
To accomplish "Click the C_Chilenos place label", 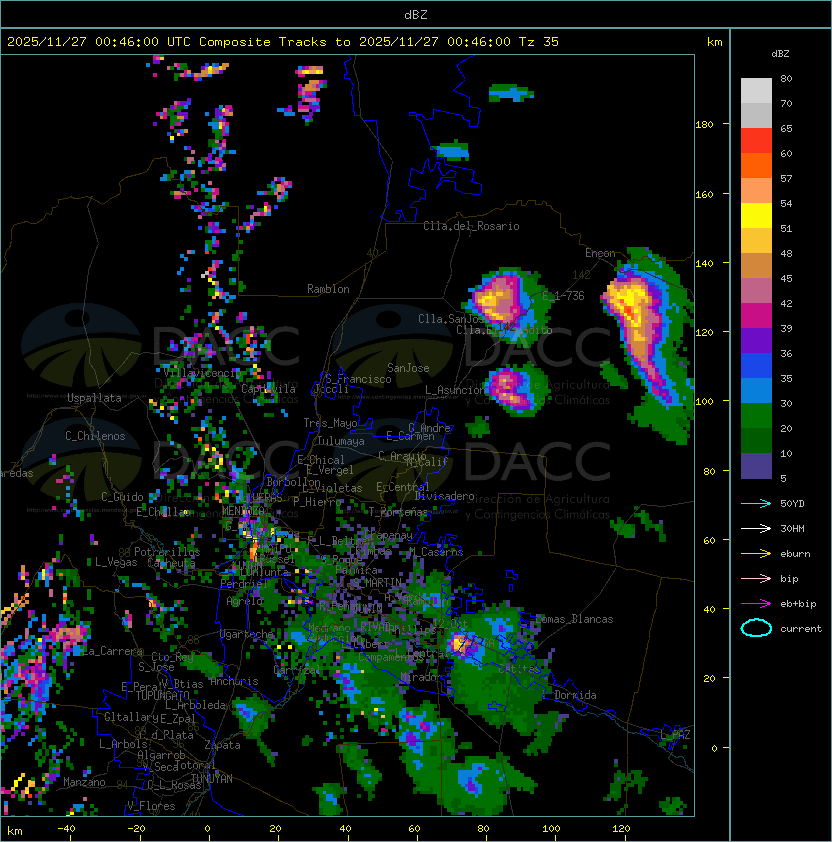I will [95, 436].
